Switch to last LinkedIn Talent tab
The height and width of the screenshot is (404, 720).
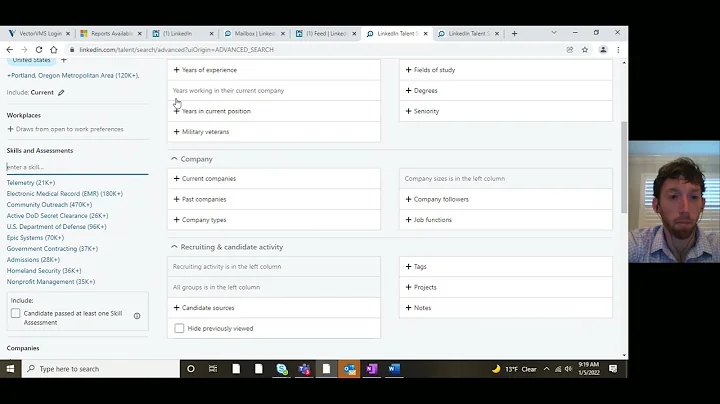pyautogui.click(x=467, y=34)
